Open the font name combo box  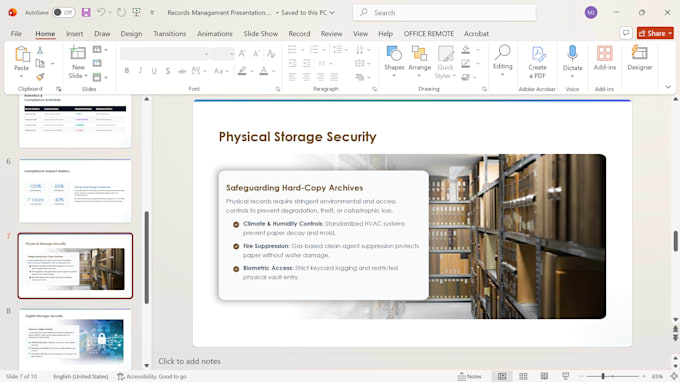click(x=164, y=54)
